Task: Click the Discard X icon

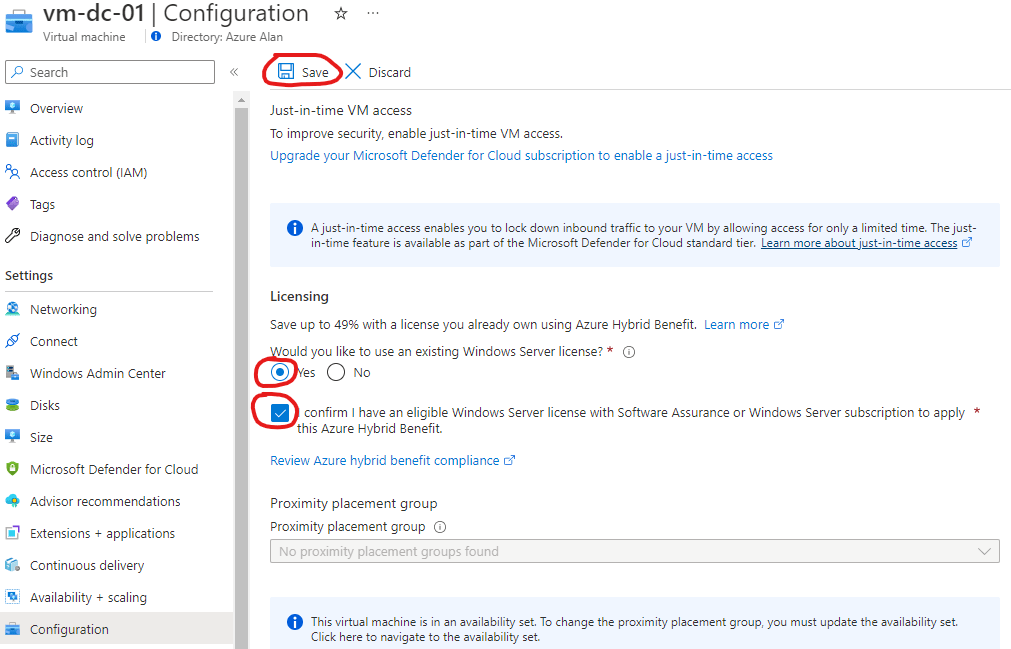Action: (x=353, y=72)
